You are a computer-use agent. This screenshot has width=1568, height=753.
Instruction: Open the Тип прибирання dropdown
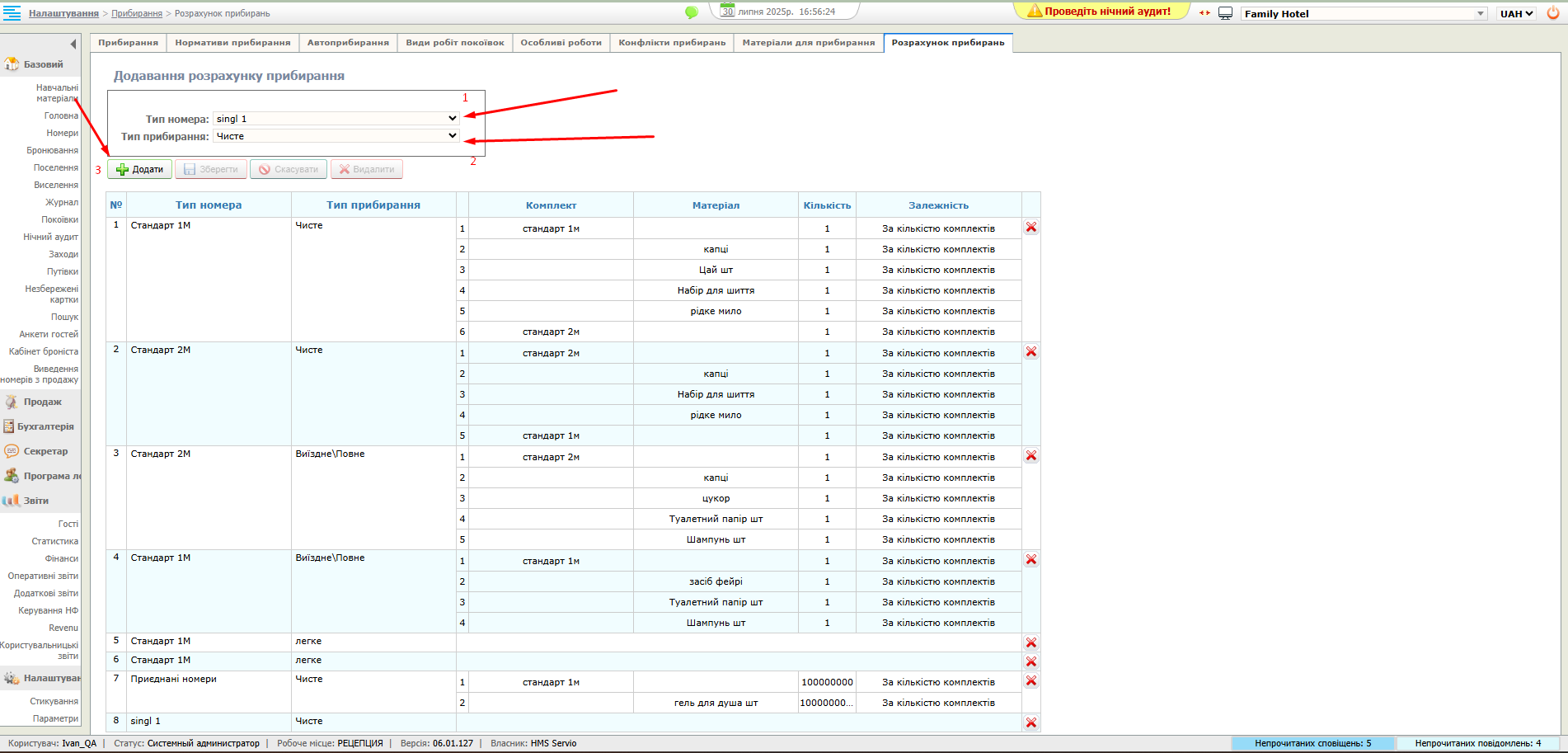[336, 136]
